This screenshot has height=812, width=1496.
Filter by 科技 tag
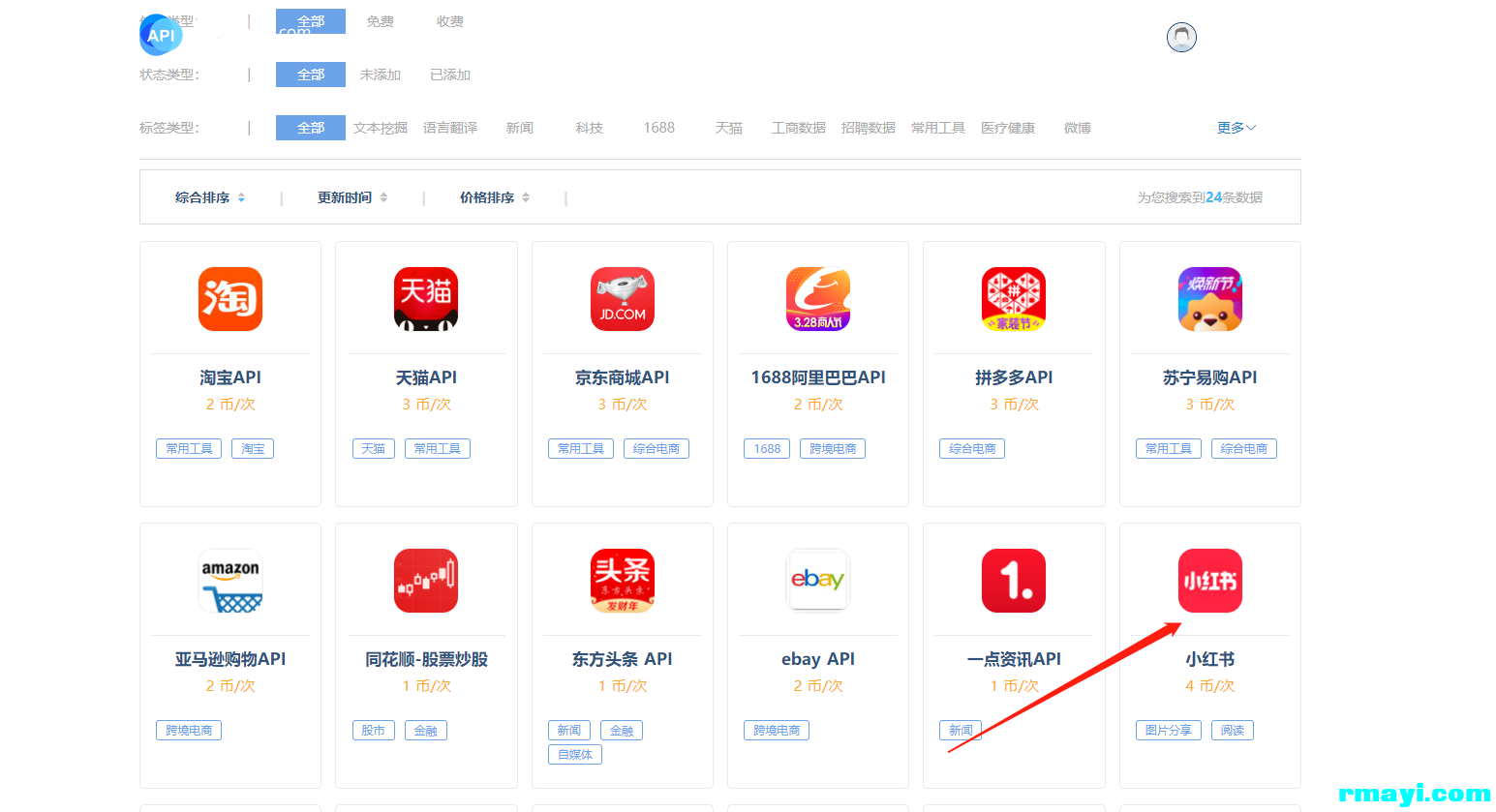[x=590, y=128]
